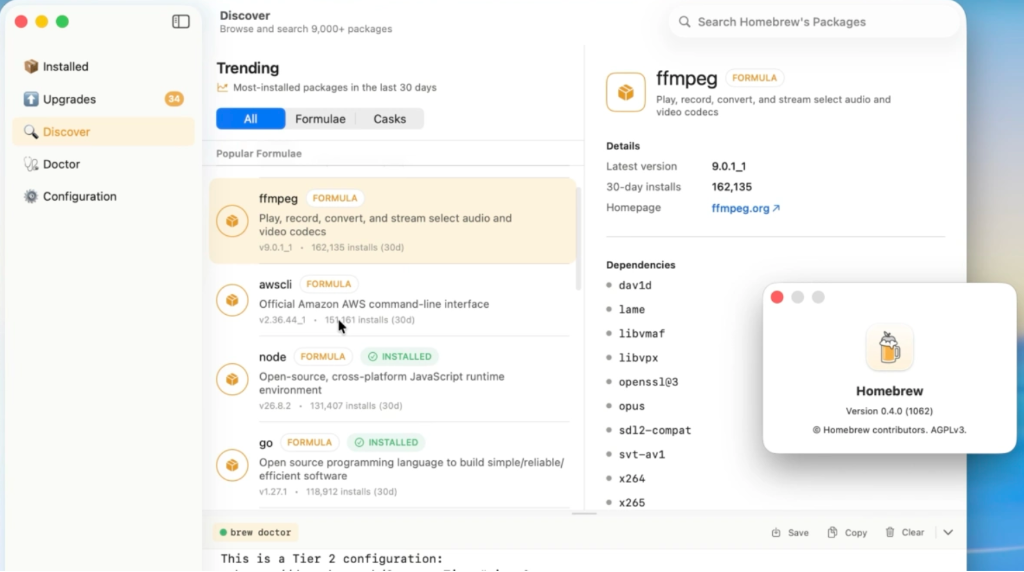
Task: Click the awscli package icon
Action: (x=232, y=300)
